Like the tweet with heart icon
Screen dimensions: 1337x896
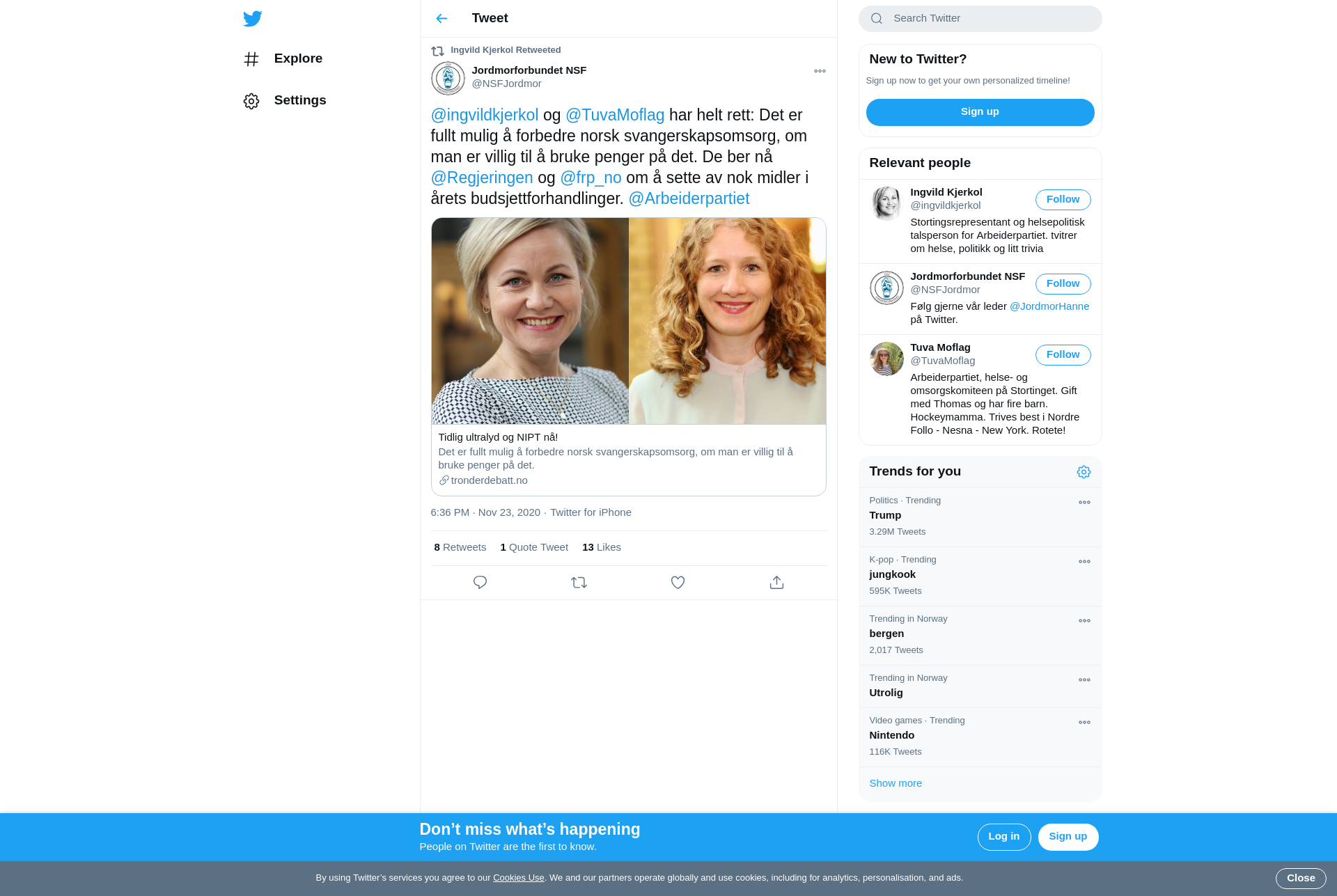pyautogui.click(x=678, y=583)
